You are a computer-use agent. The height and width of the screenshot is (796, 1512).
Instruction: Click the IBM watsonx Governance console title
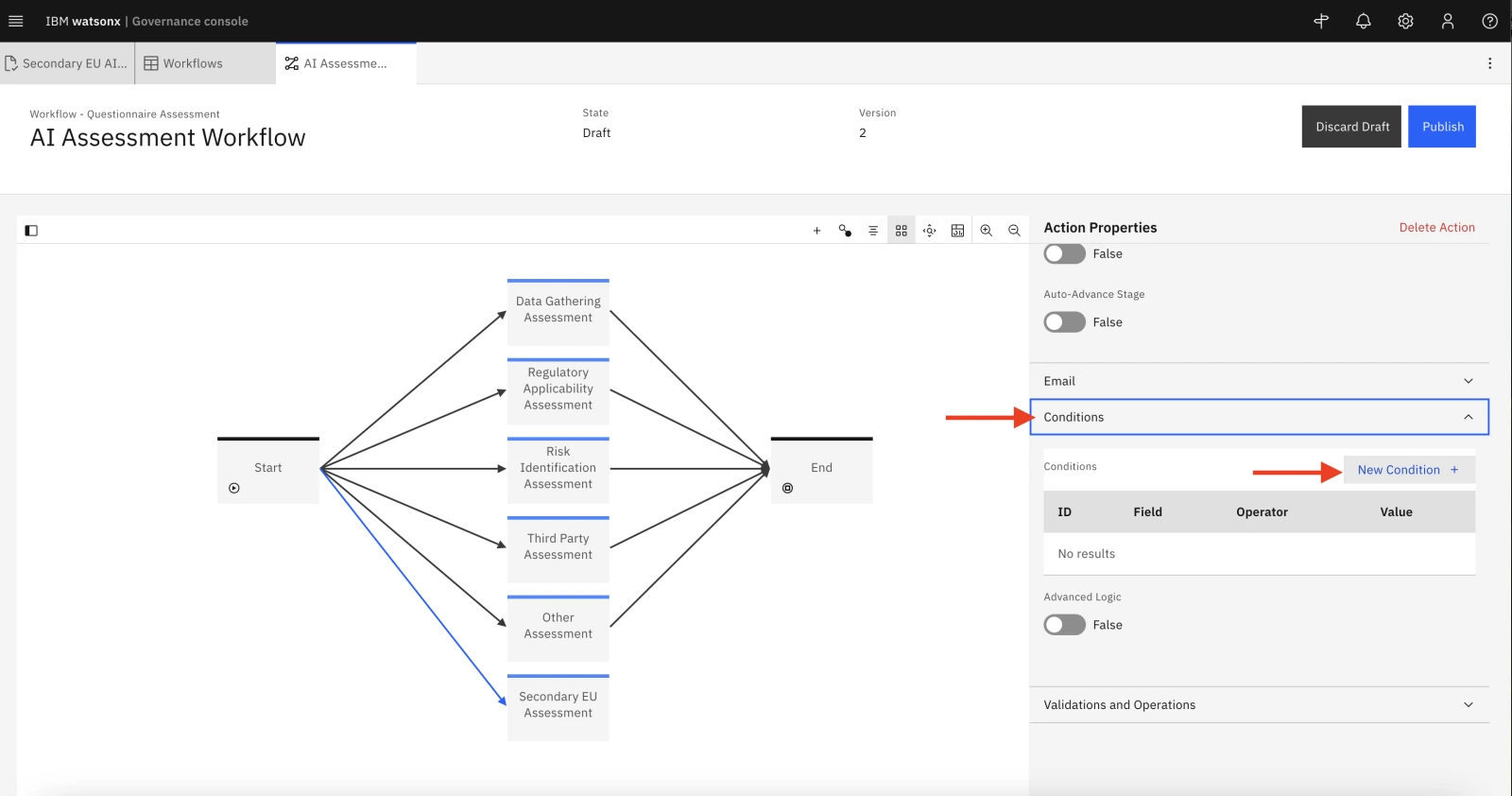147,21
